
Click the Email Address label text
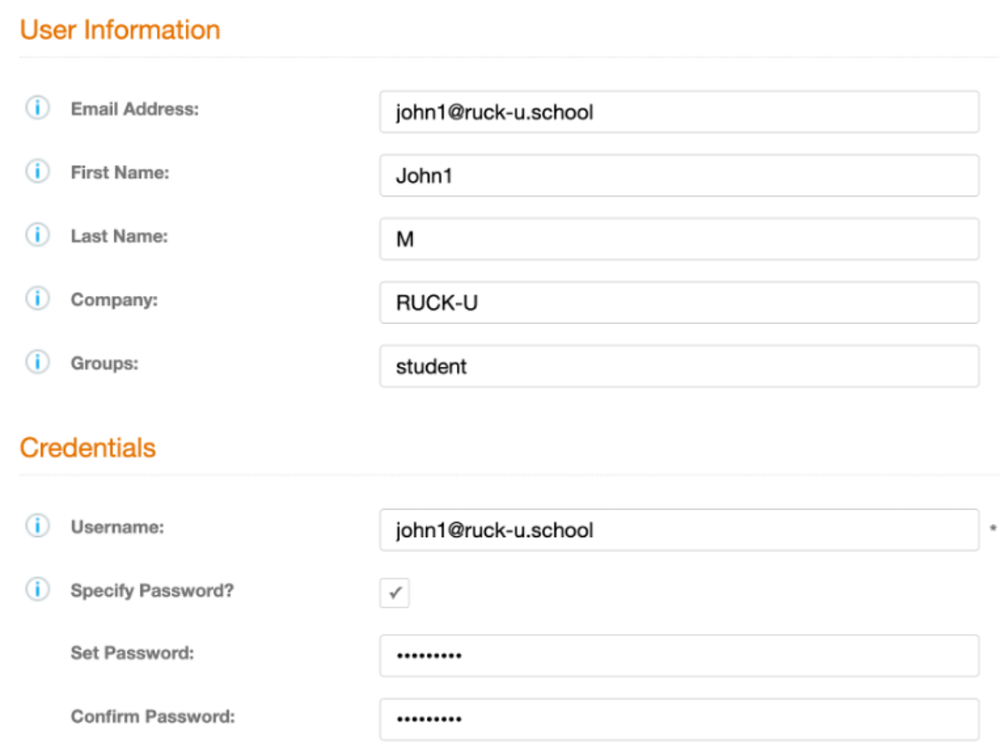135,109
